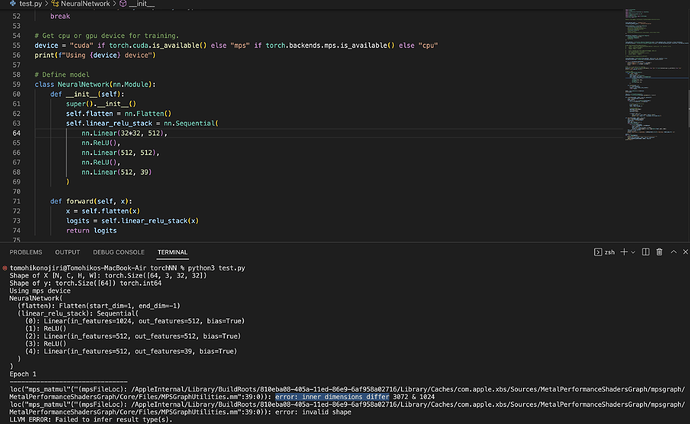Click the red command status dot in terminal
Screen dimensions: 690x424
(x=5, y=269)
